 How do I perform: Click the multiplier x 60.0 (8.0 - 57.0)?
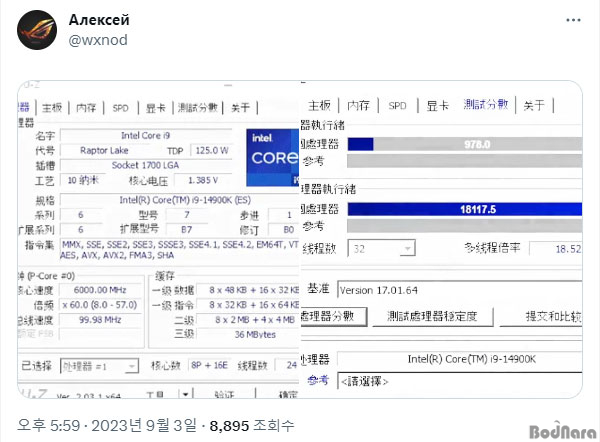click(100, 305)
